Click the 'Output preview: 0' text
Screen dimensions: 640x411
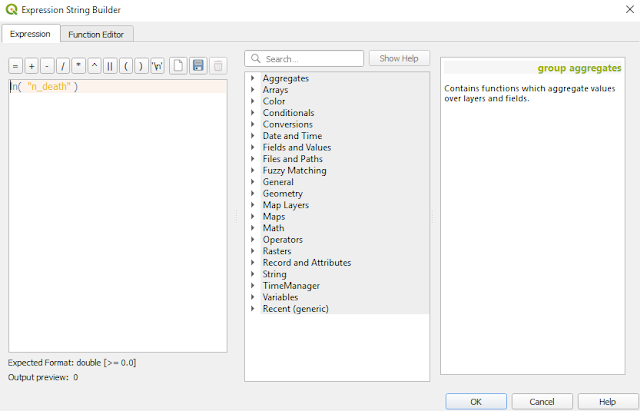43,377
